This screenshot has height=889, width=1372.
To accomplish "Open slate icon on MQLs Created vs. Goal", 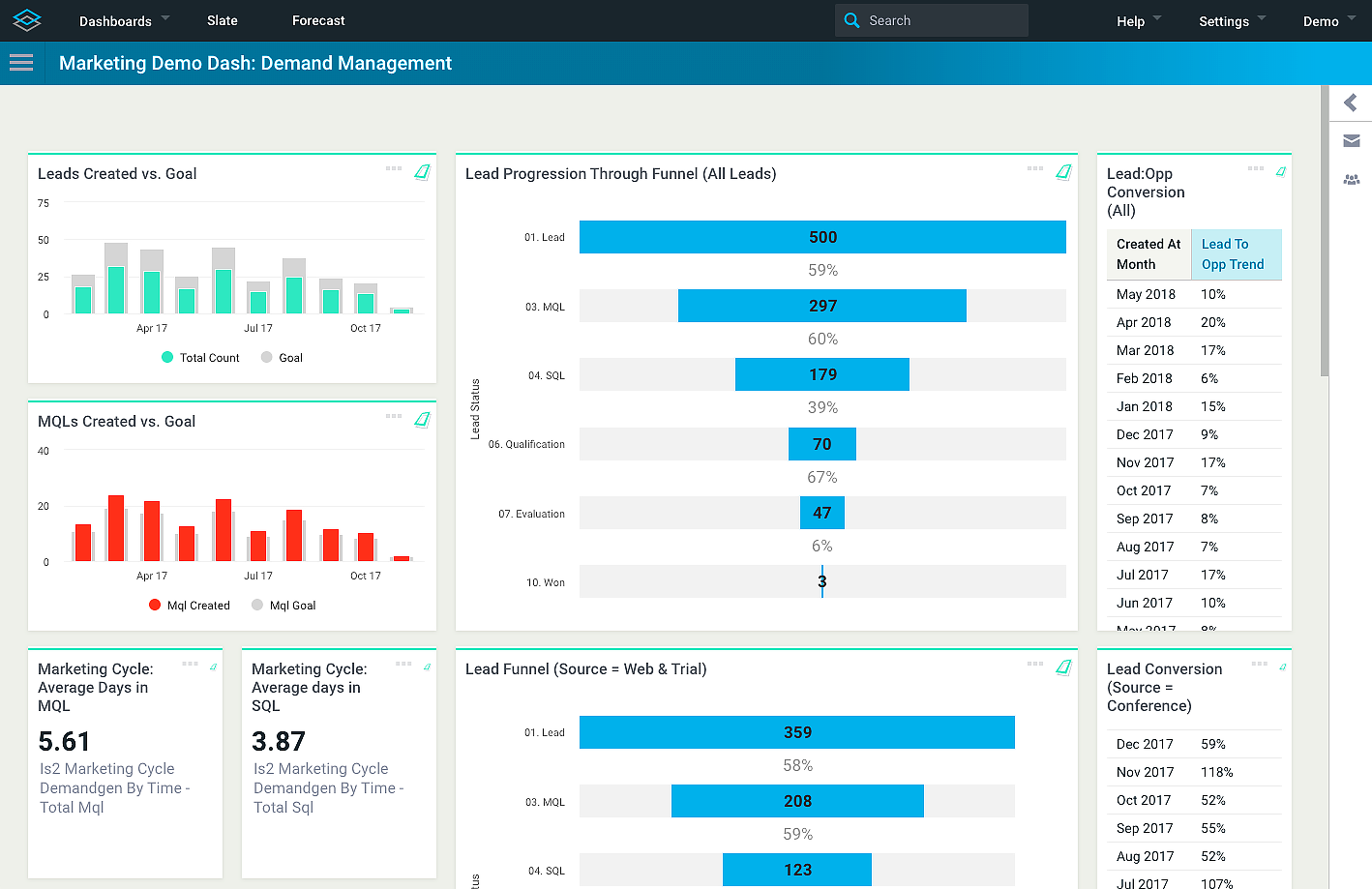I will (422, 420).
